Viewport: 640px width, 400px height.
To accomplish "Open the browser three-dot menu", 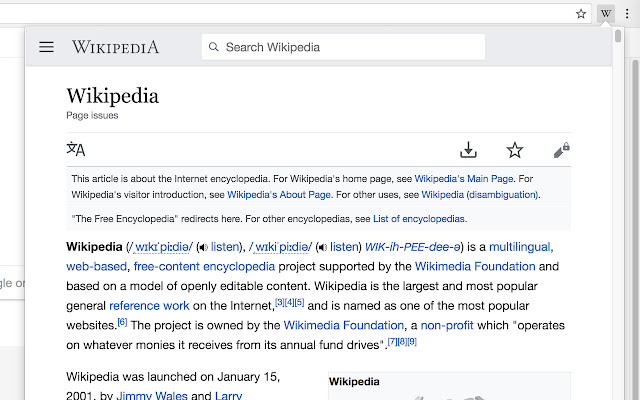I will [627, 14].
